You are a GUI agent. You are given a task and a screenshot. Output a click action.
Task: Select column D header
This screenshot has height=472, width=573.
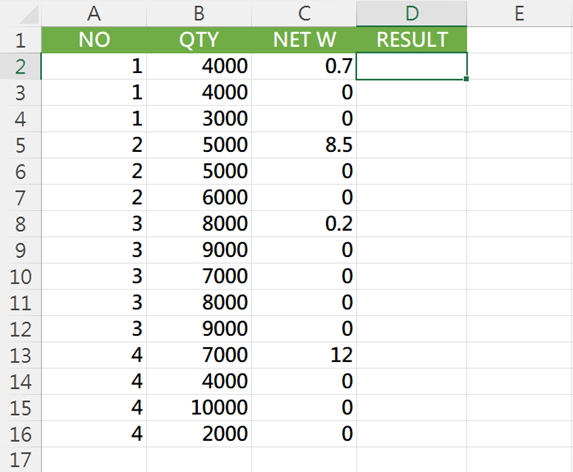point(411,14)
